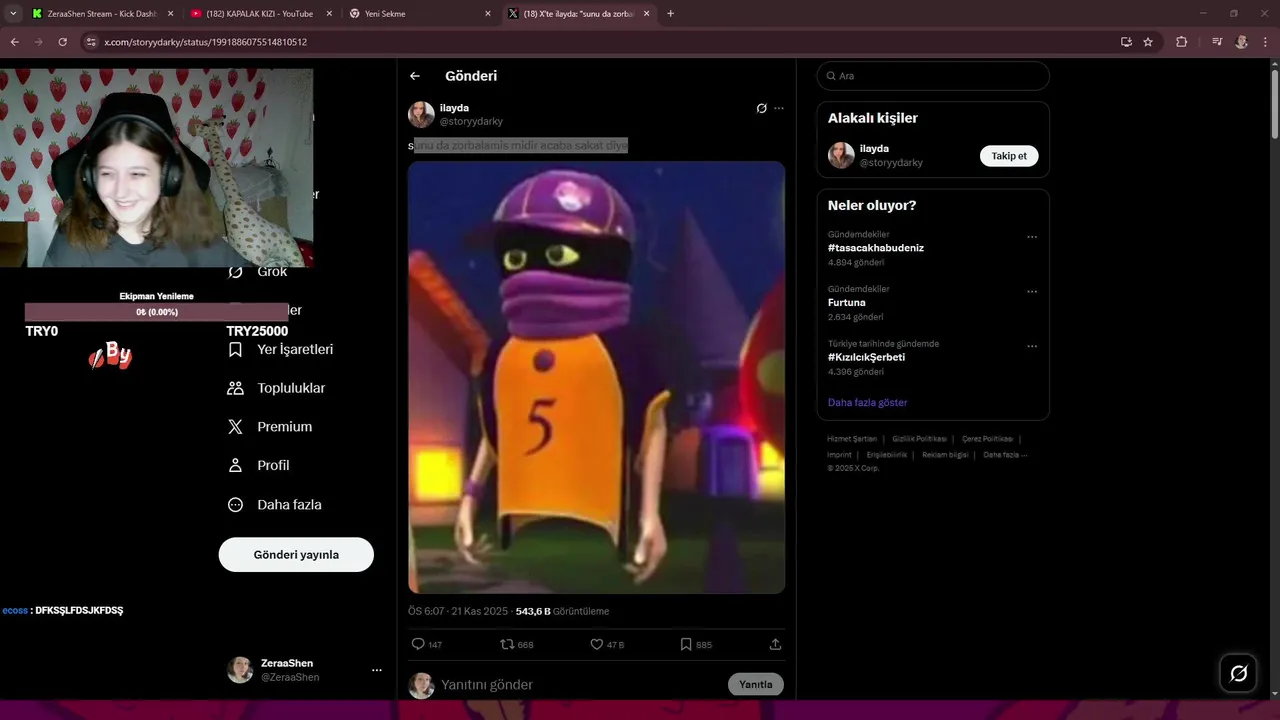Click the browser back arrow

pyautogui.click(x=14, y=42)
